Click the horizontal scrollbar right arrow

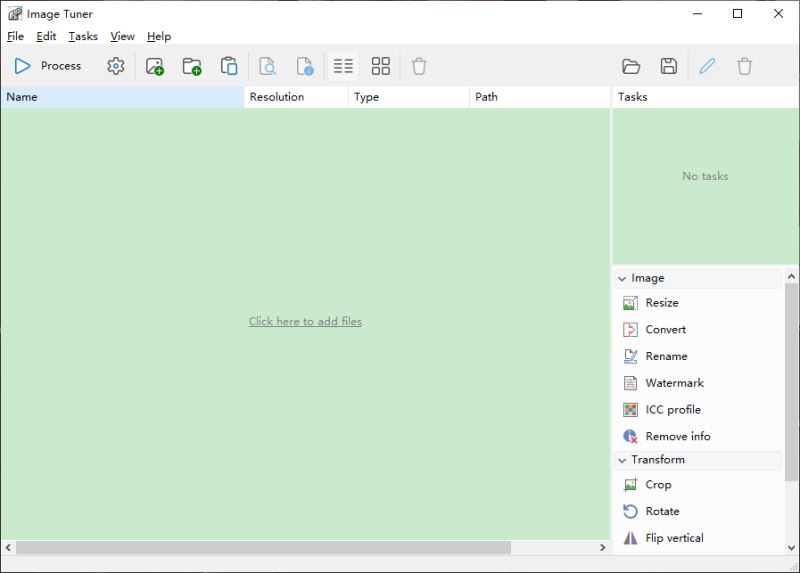point(603,547)
